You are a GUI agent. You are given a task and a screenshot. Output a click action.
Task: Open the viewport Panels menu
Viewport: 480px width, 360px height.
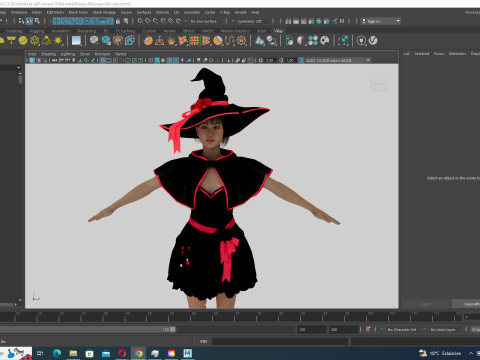[x=120, y=54]
